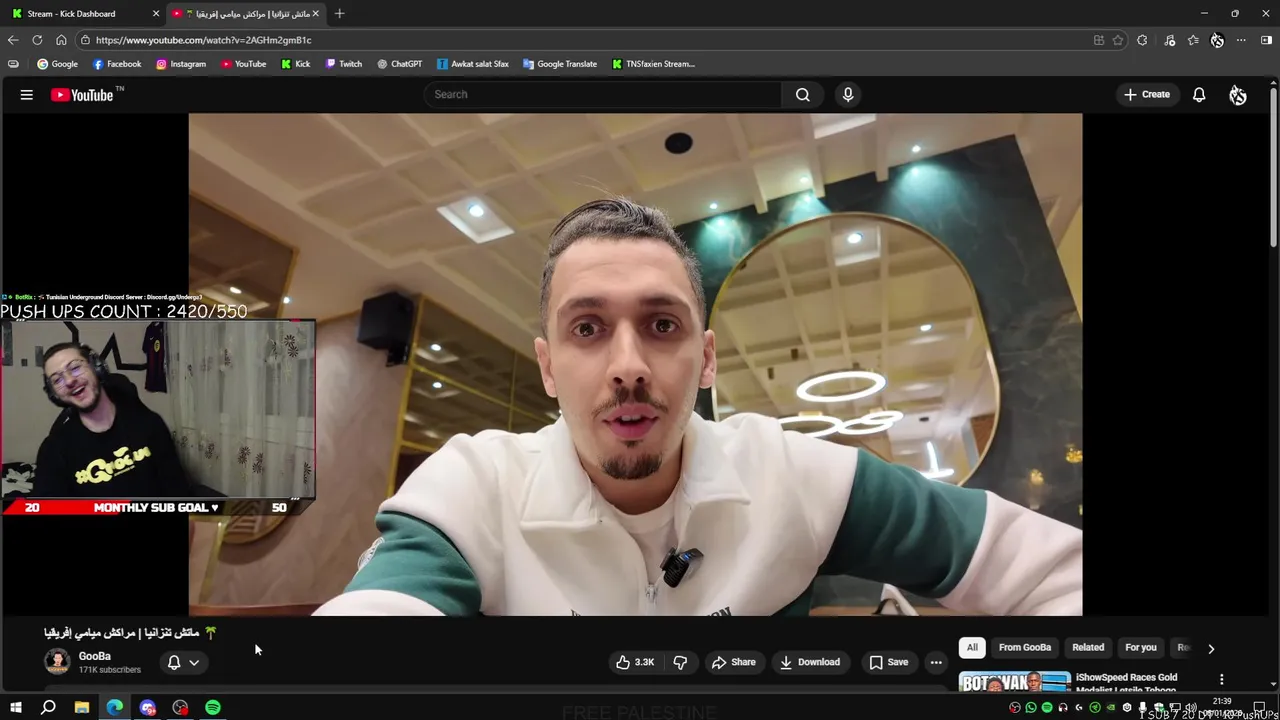Viewport: 1280px width, 720px height.
Task: Click the address bar URL
Action: point(203,40)
